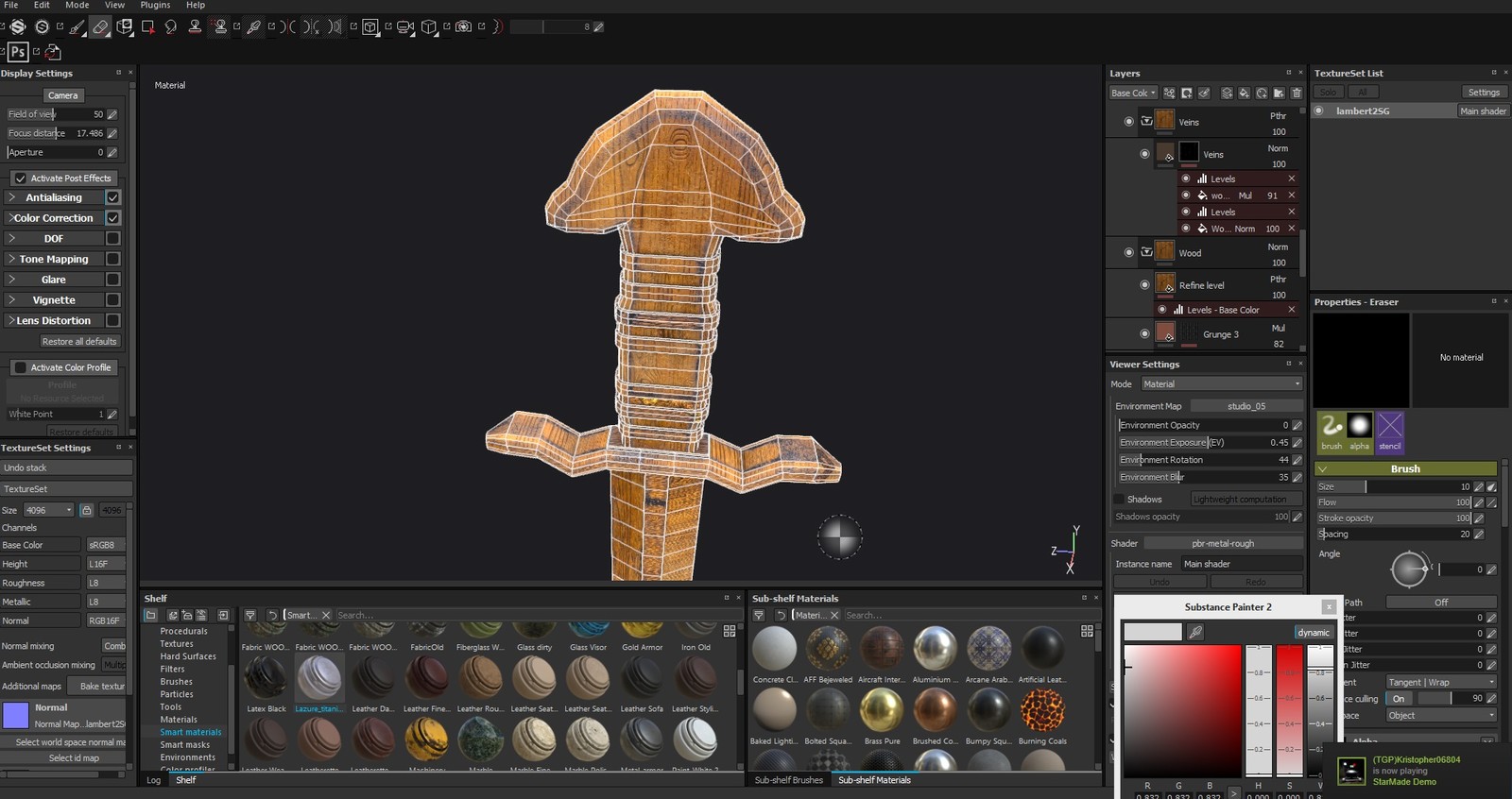Click the Restore all defaults button

tap(78, 342)
